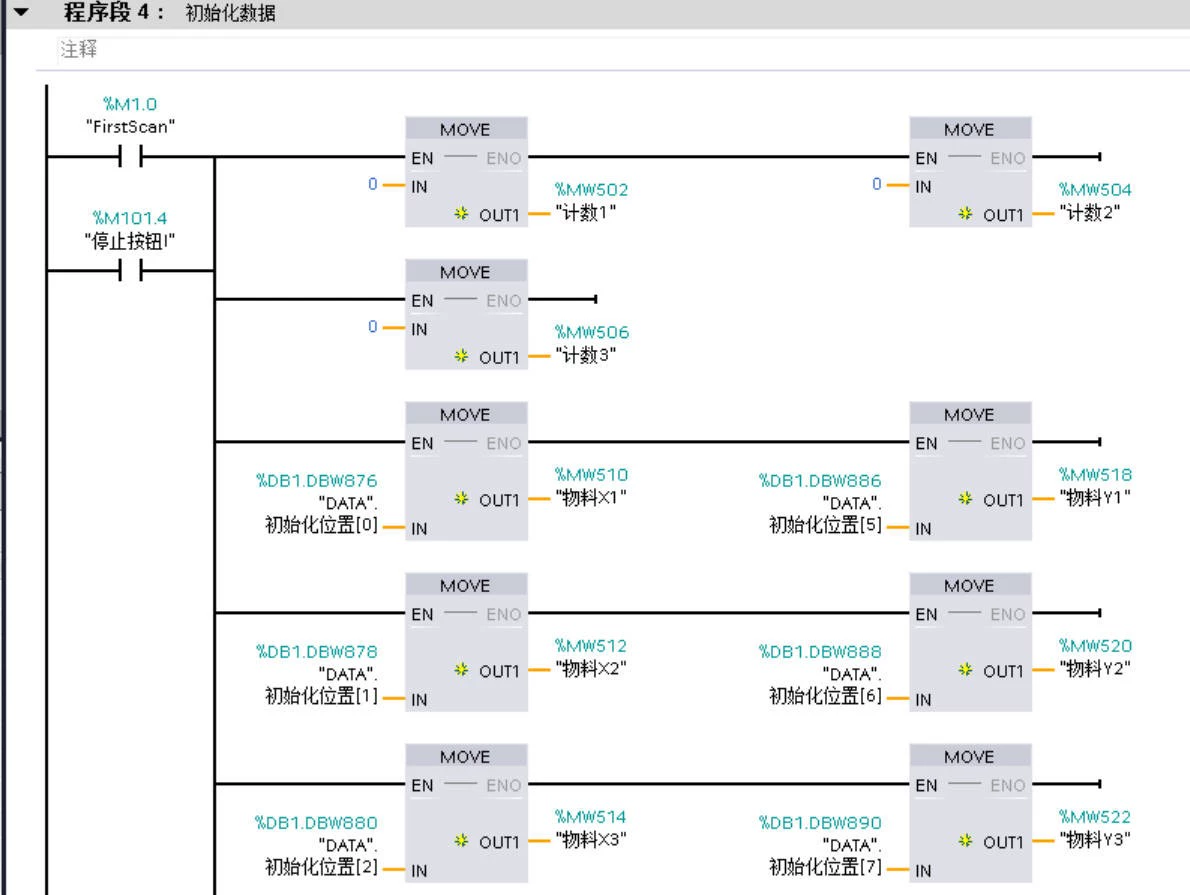Click the star icon on 计数2 MOVE block

pyautogui.click(x=965, y=213)
